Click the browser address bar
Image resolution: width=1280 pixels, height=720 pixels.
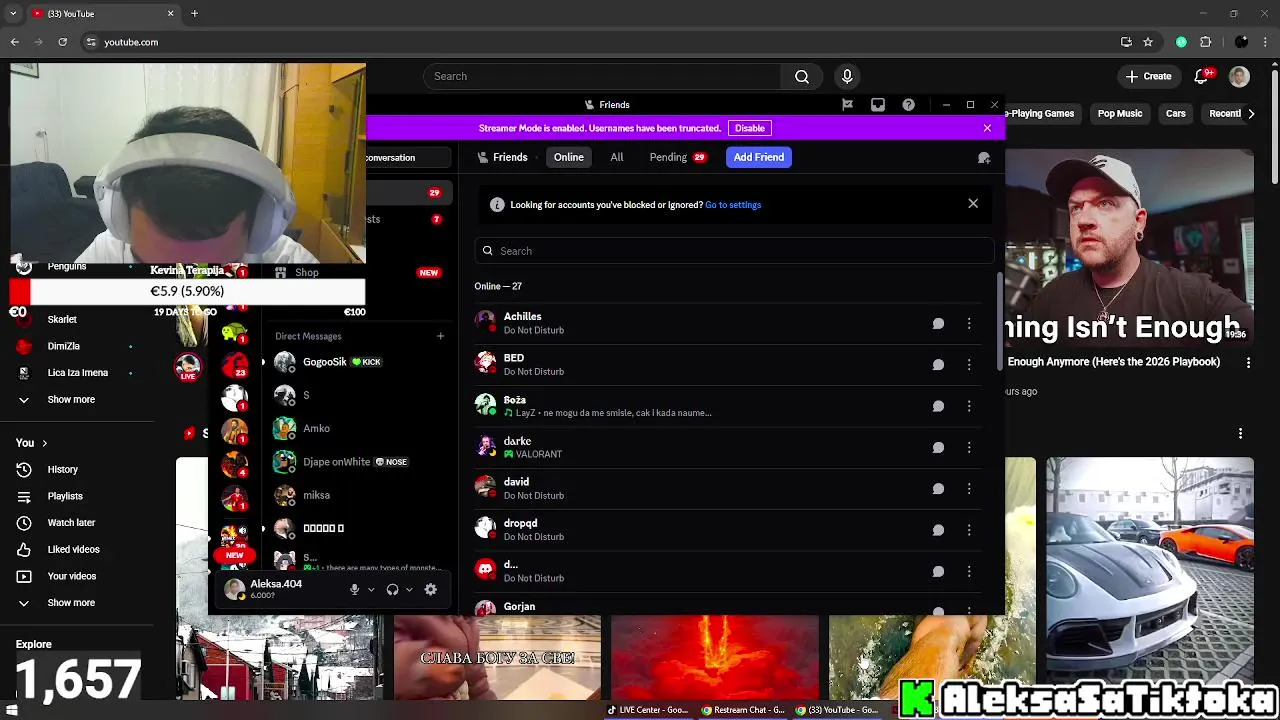pyautogui.click(x=598, y=42)
